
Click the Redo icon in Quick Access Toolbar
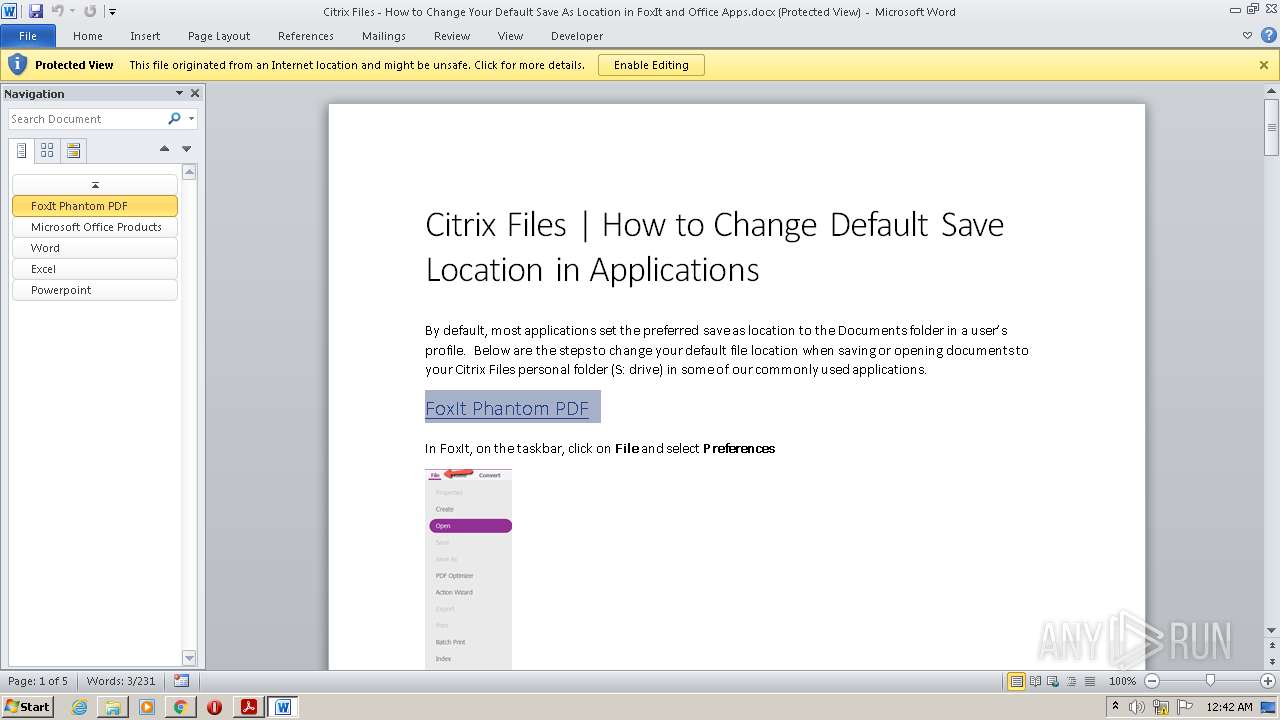tap(90, 11)
